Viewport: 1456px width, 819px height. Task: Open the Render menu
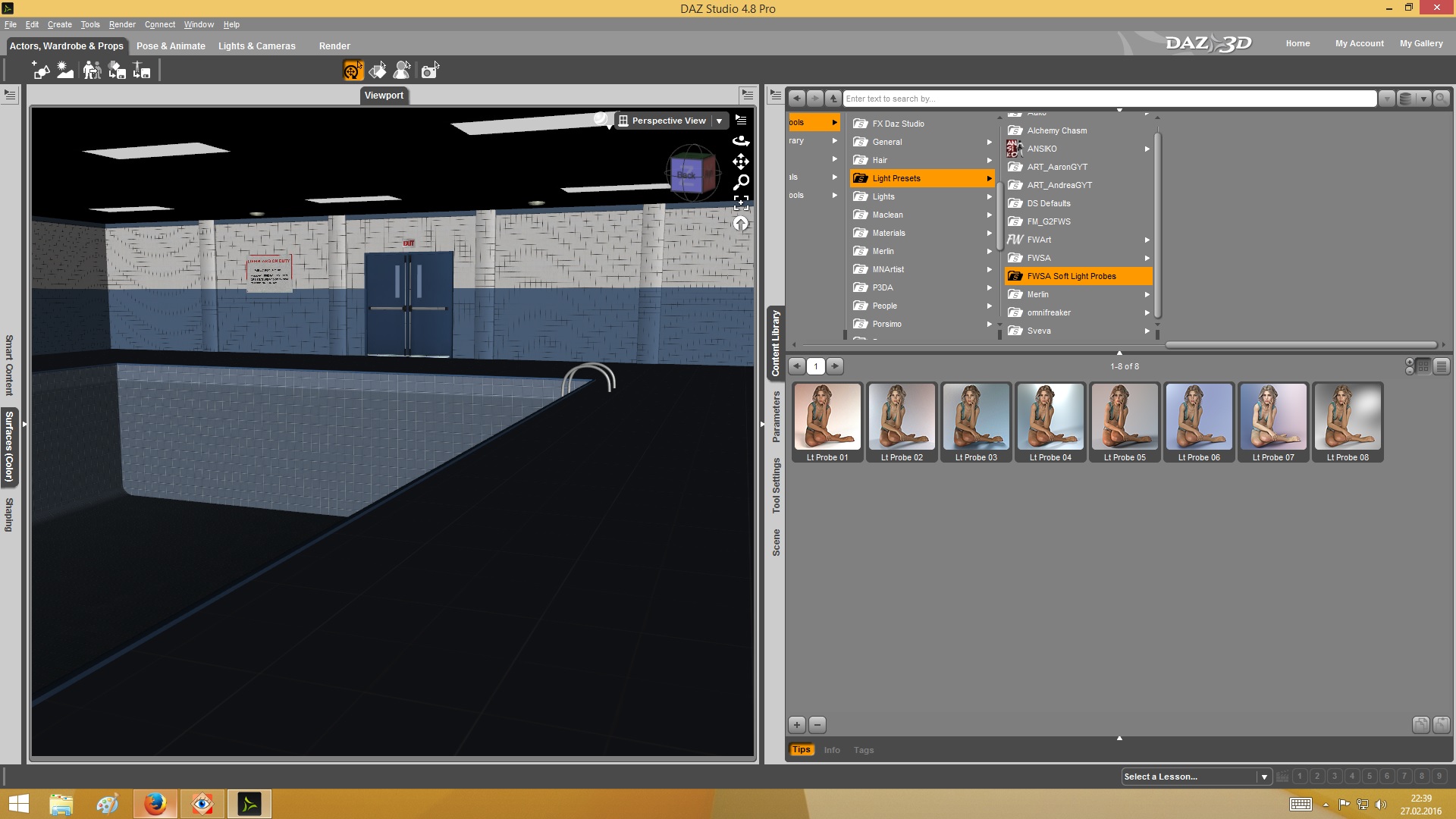tap(121, 24)
